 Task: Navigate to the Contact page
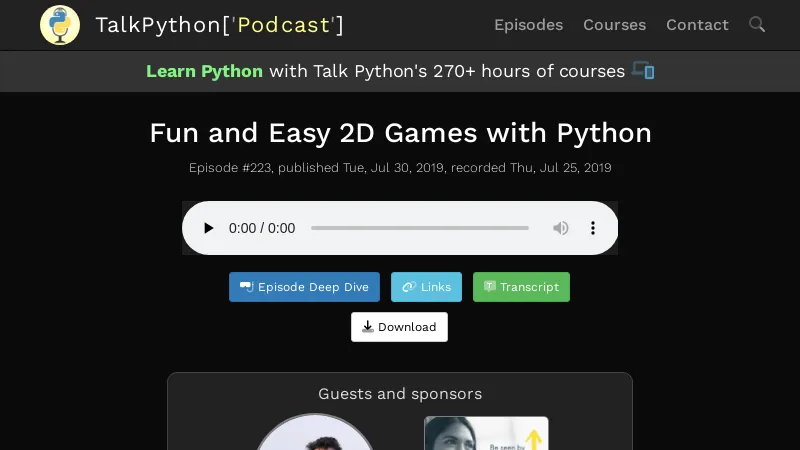coord(697,25)
